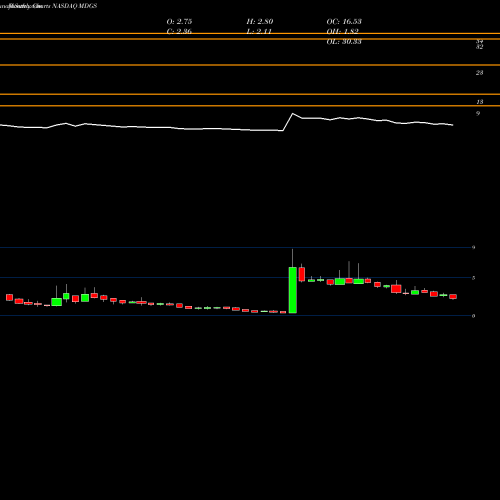Click the 18 price axis label
Viewport: 500px width, 500px height.
pyautogui.click(x=479, y=102)
